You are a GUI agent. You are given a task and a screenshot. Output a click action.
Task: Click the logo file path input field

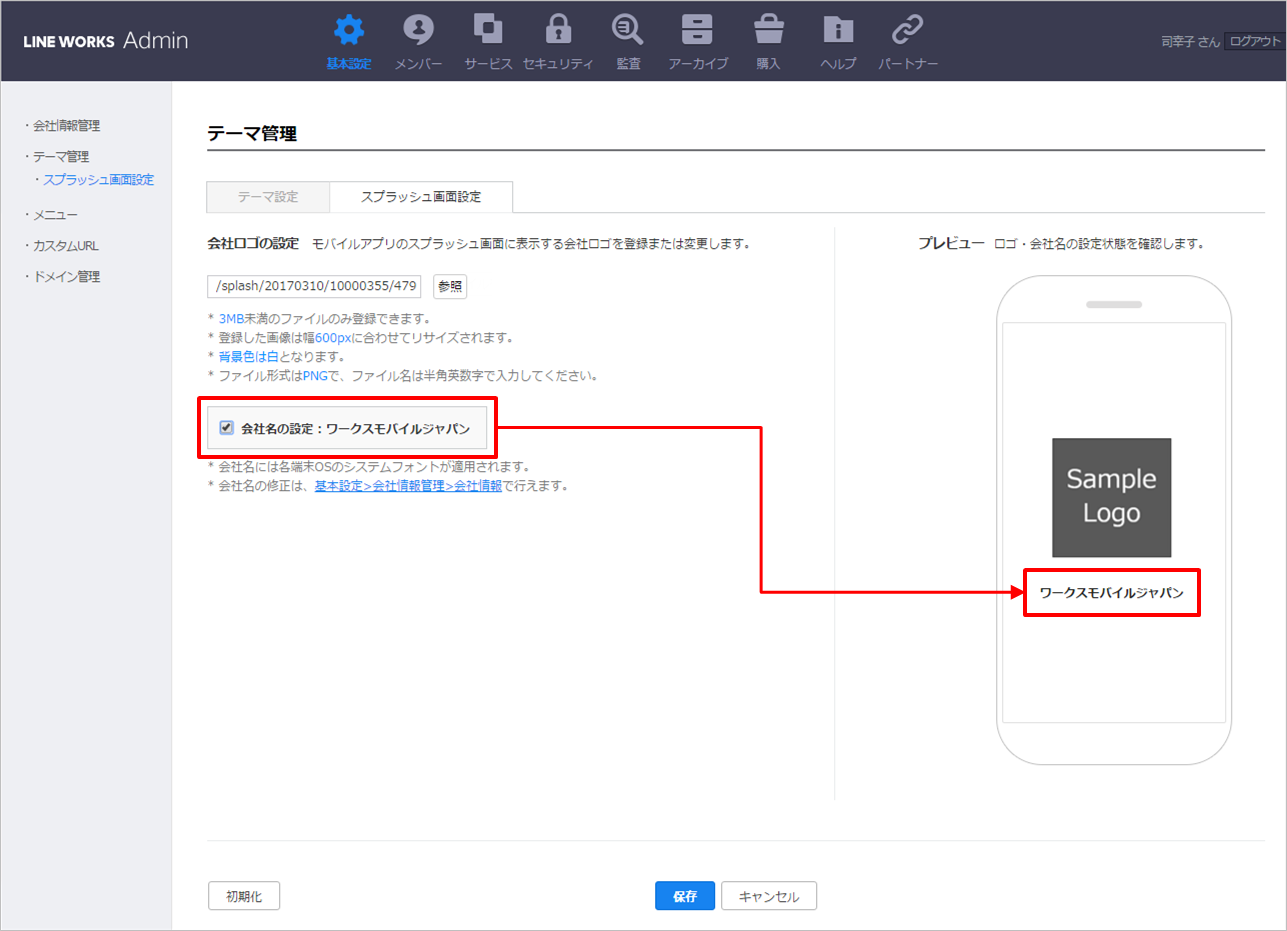[x=314, y=286]
